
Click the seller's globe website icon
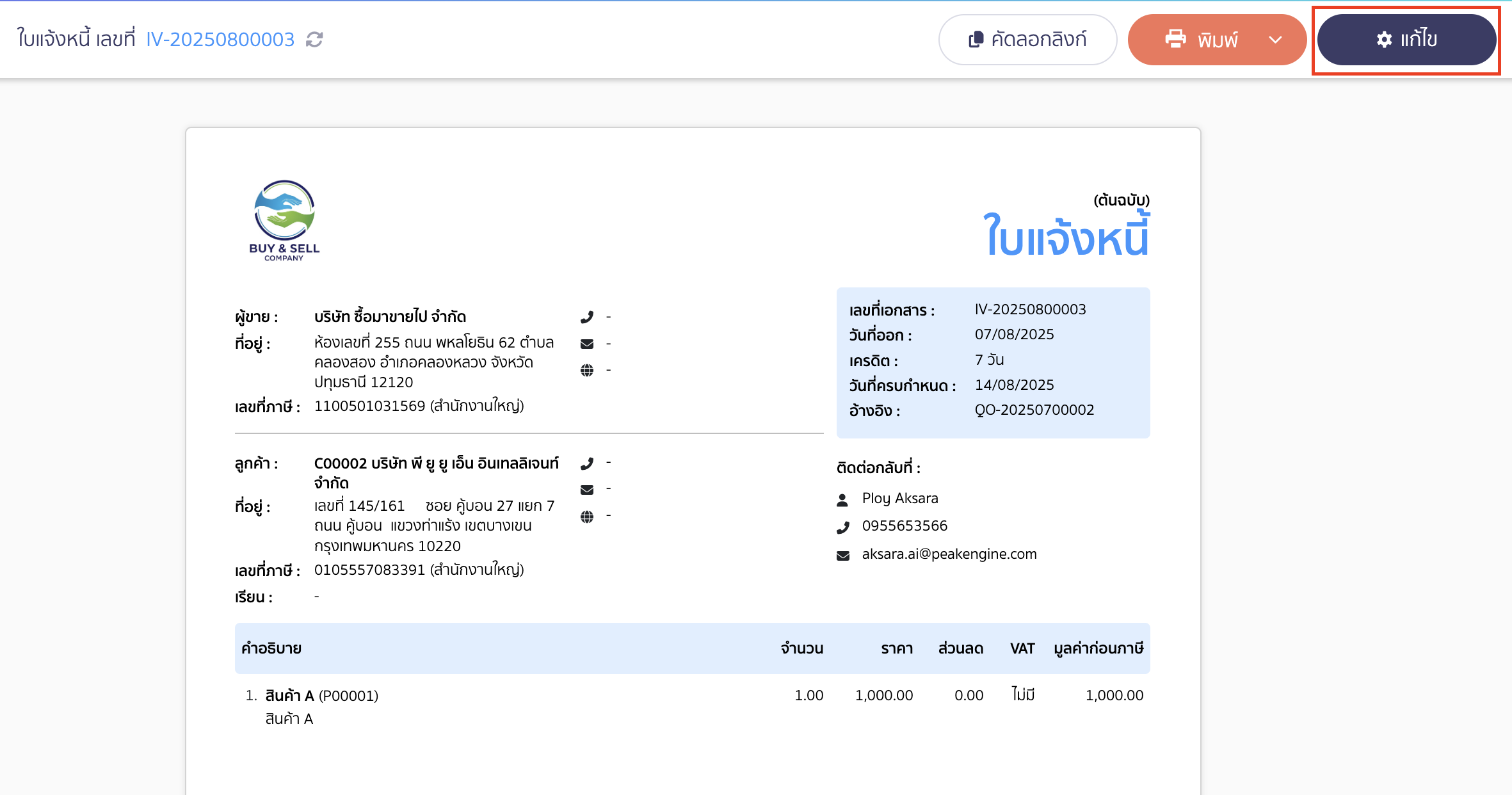coord(587,371)
